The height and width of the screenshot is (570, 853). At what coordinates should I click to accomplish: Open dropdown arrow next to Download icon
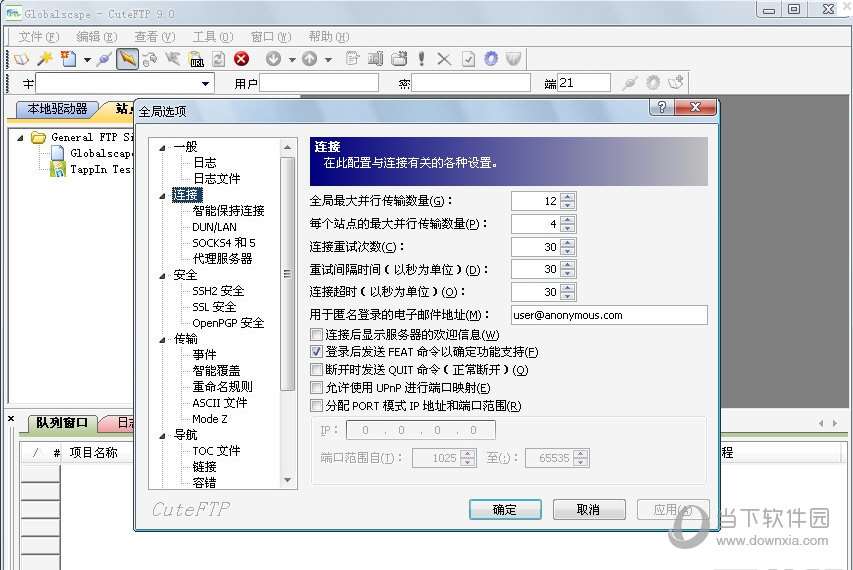pos(292,59)
